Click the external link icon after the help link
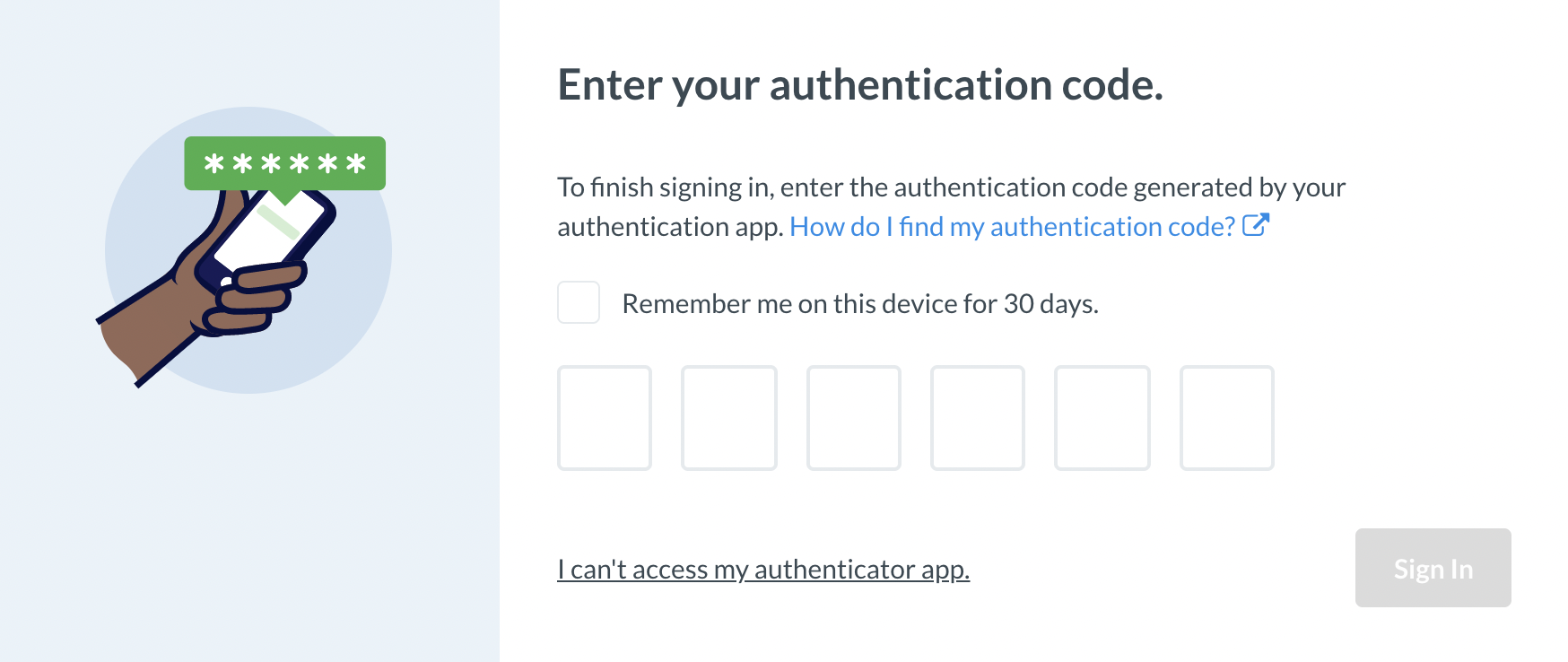 (x=1256, y=225)
